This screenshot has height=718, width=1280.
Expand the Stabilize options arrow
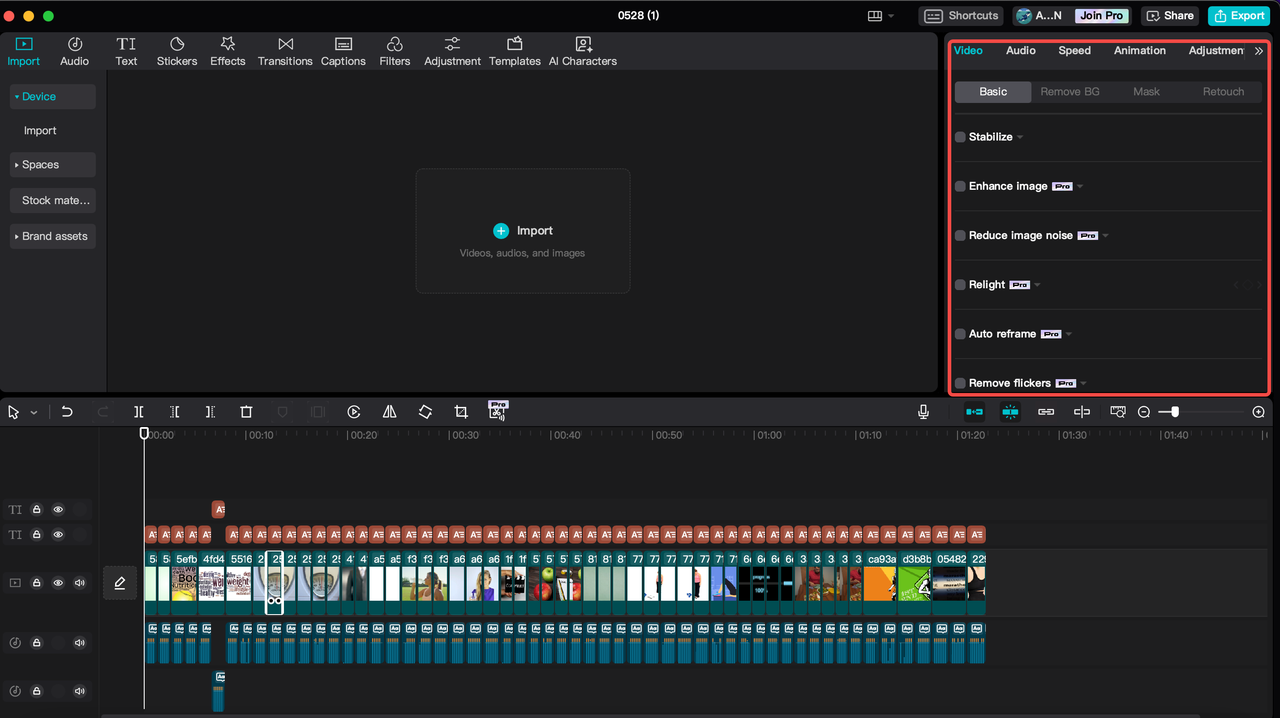click(x=1020, y=137)
